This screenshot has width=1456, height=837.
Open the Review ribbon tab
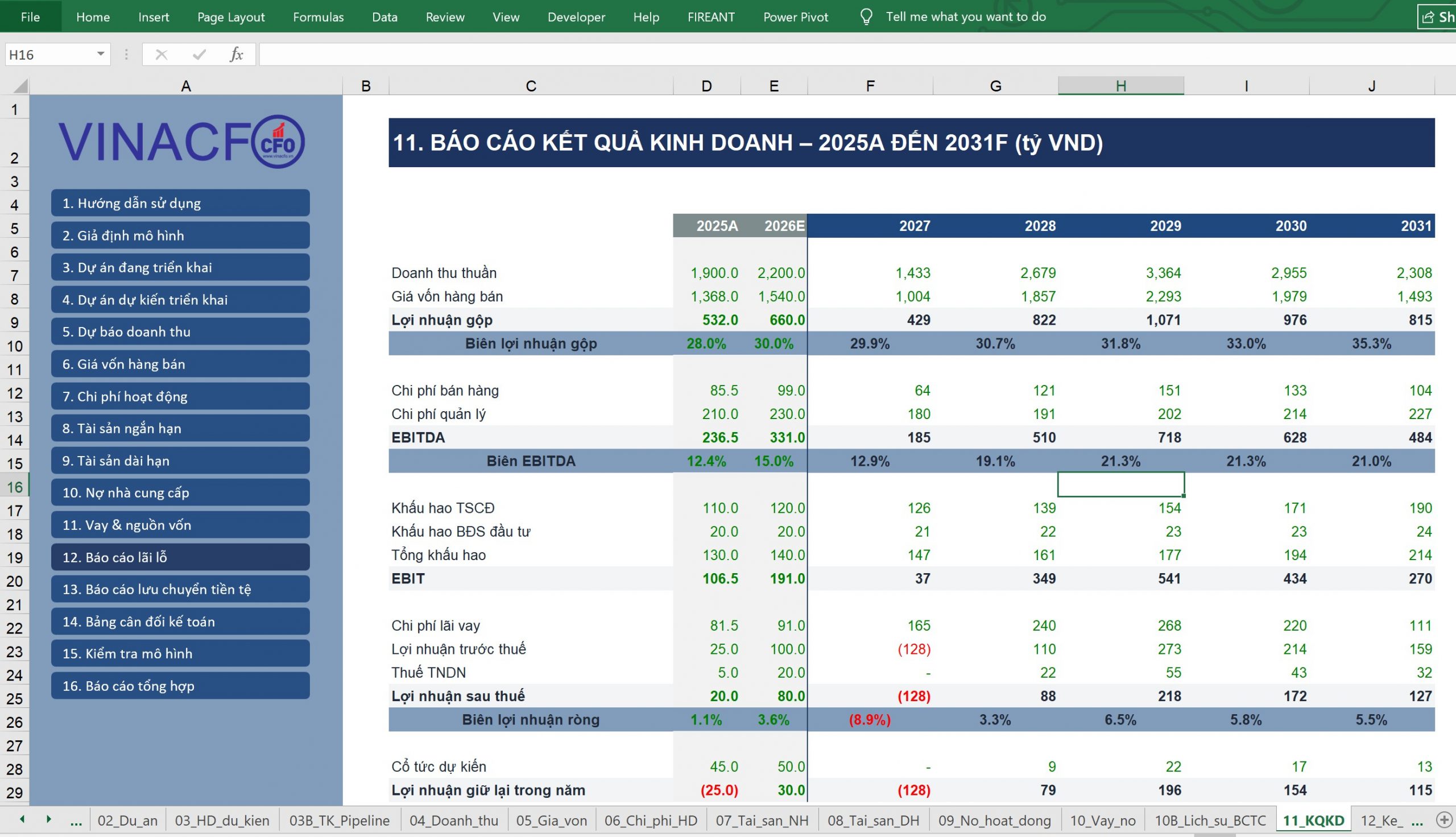[445, 16]
